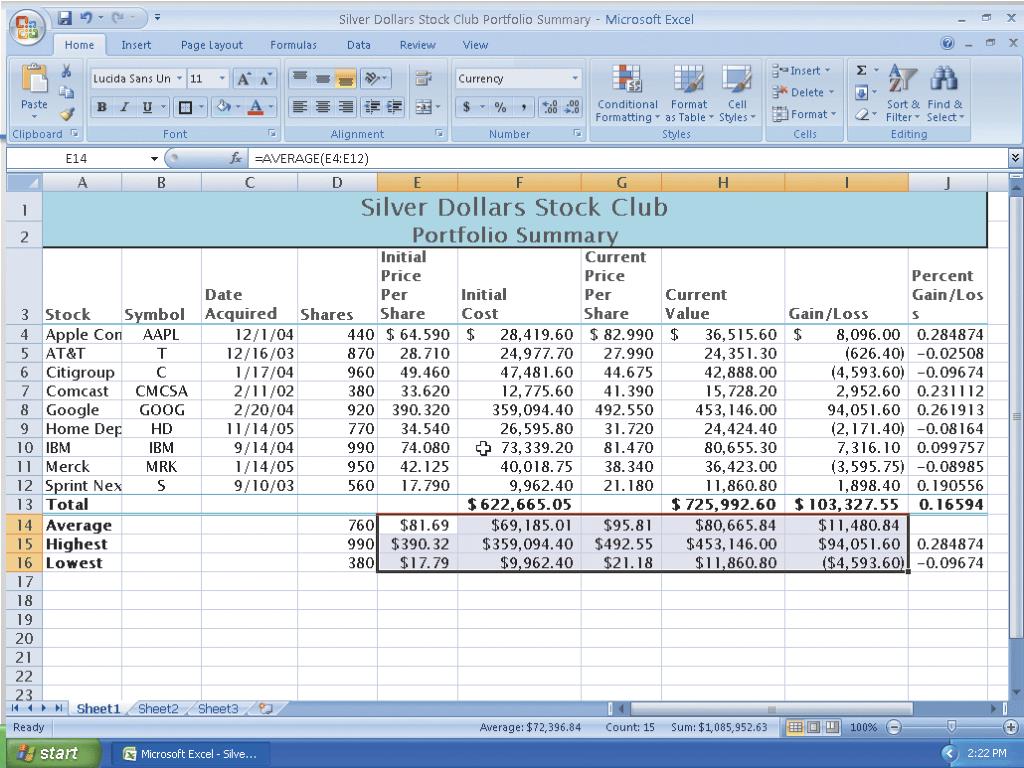The height and width of the screenshot is (768, 1024).
Task: Switch to Page Break Preview in the status bar
Action: click(832, 727)
